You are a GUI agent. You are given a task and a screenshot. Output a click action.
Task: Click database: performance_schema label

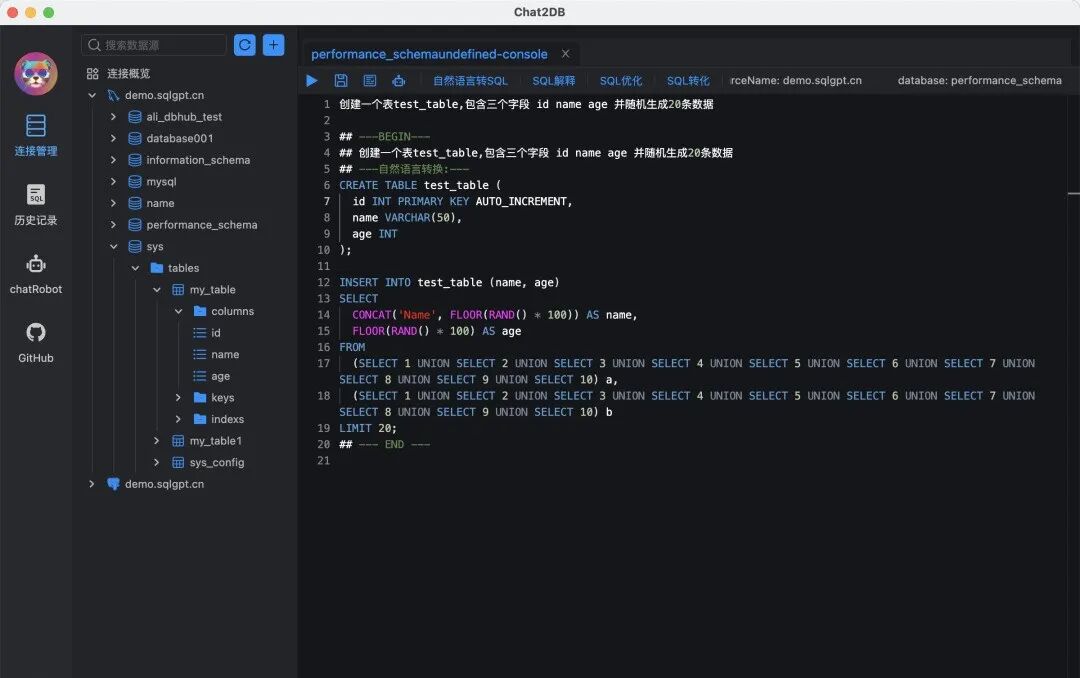tap(979, 81)
